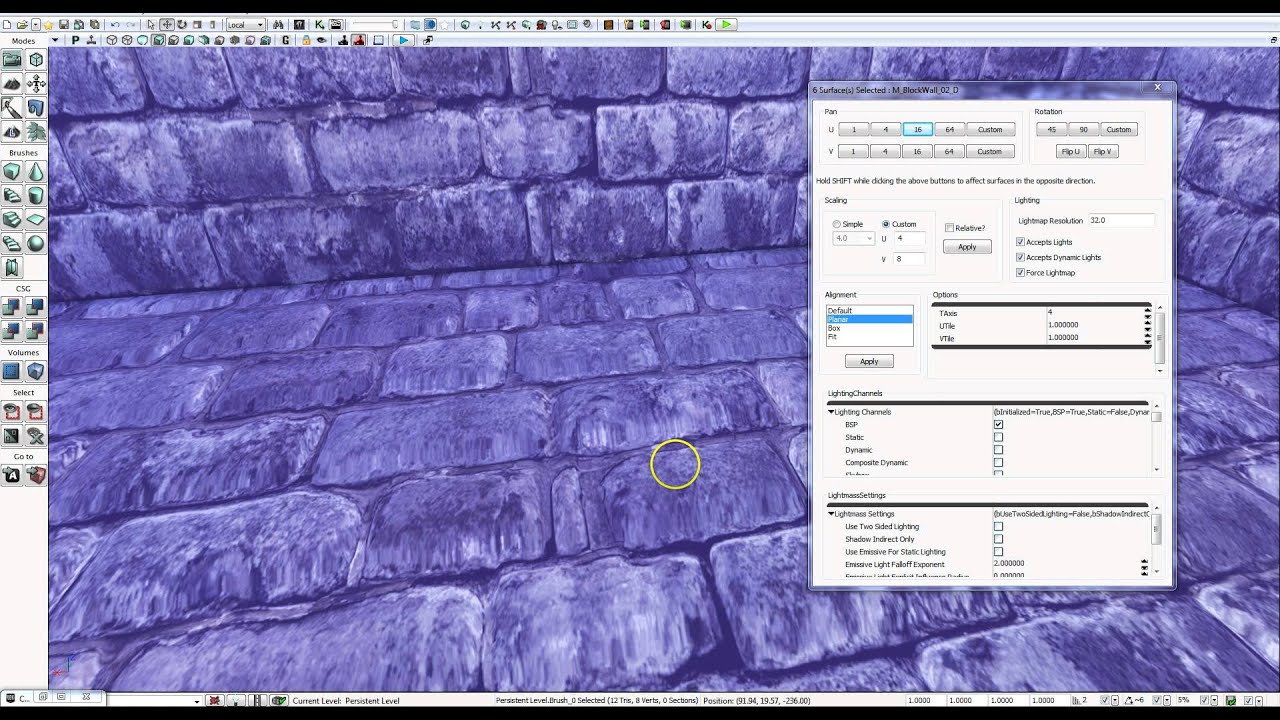Create Tetrahedron sphere brush

[36, 244]
